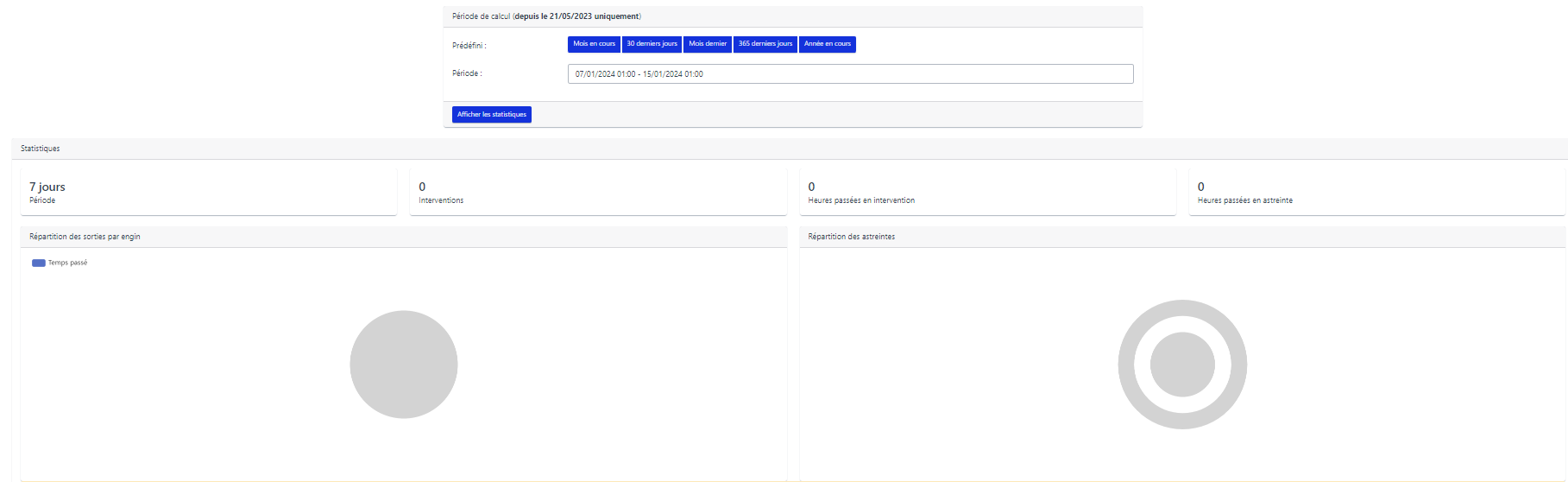Select 'Heures passées en intervention' card
Screen dimensions: 1568x482
pyautogui.click(x=987, y=192)
